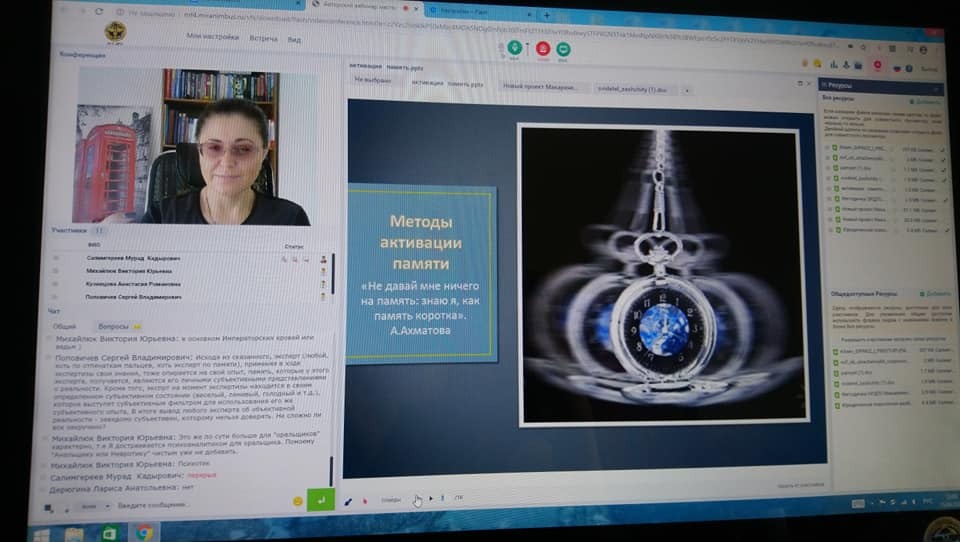The image size is (960, 542).
Task: Click the blue folder icon in top toolbar
Action: pos(858,65)
